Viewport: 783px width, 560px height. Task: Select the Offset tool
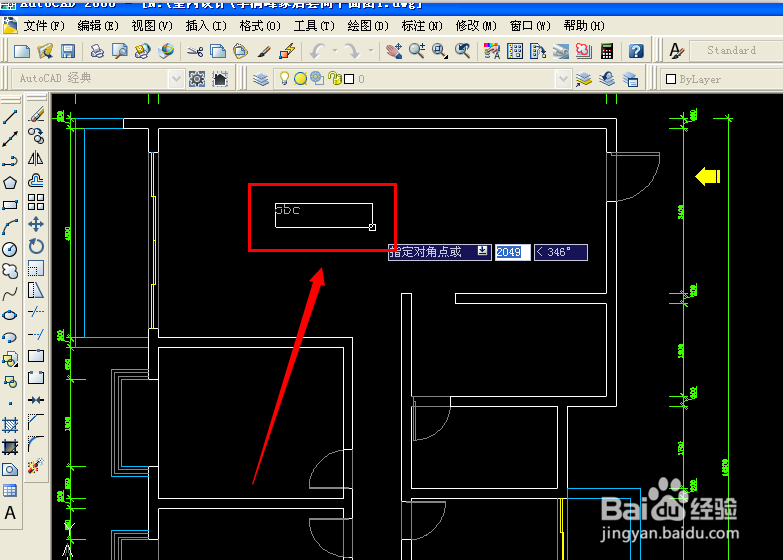[36, 180]
